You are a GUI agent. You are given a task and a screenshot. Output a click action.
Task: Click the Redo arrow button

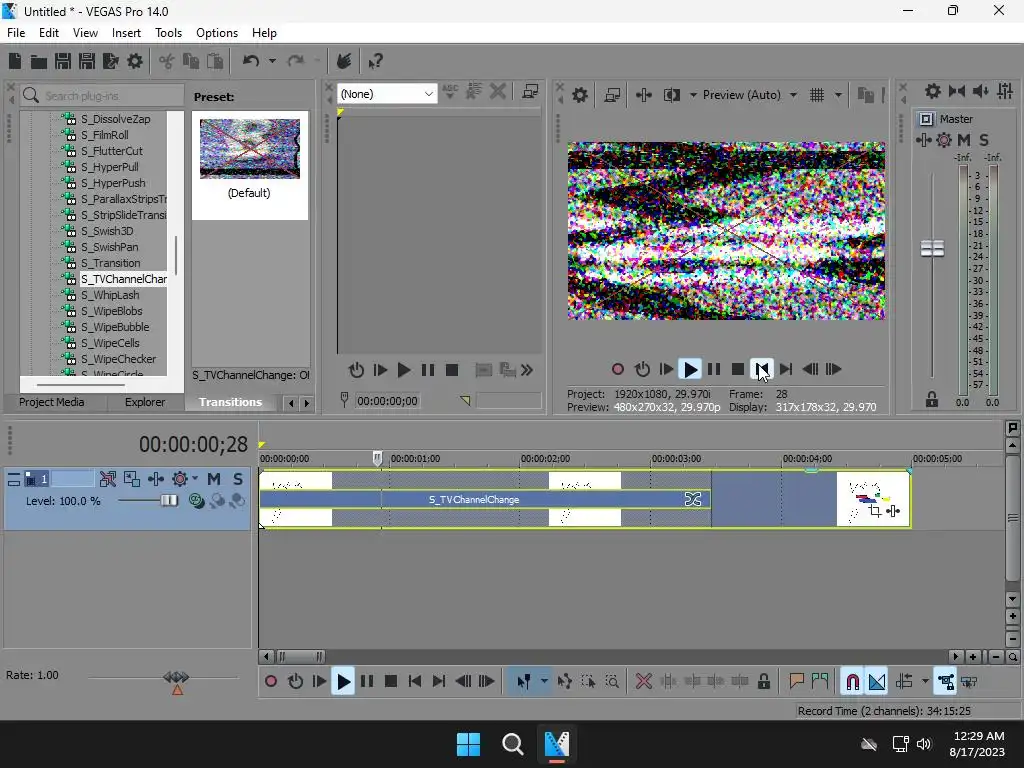[x=296, y=61]
